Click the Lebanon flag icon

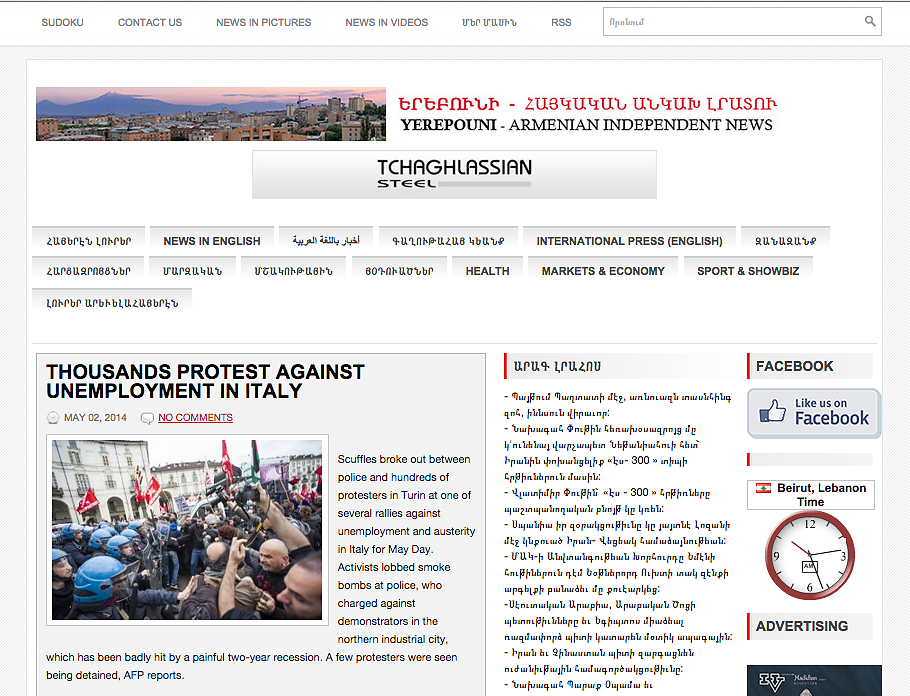[x=763, y=488]
